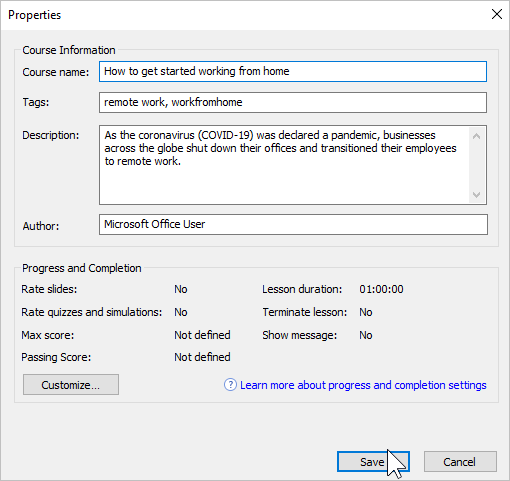The height and width of the screenshot is (481, 510).
Task: Click the description scrollbar up arrow
Action: [x=476, y=136]
